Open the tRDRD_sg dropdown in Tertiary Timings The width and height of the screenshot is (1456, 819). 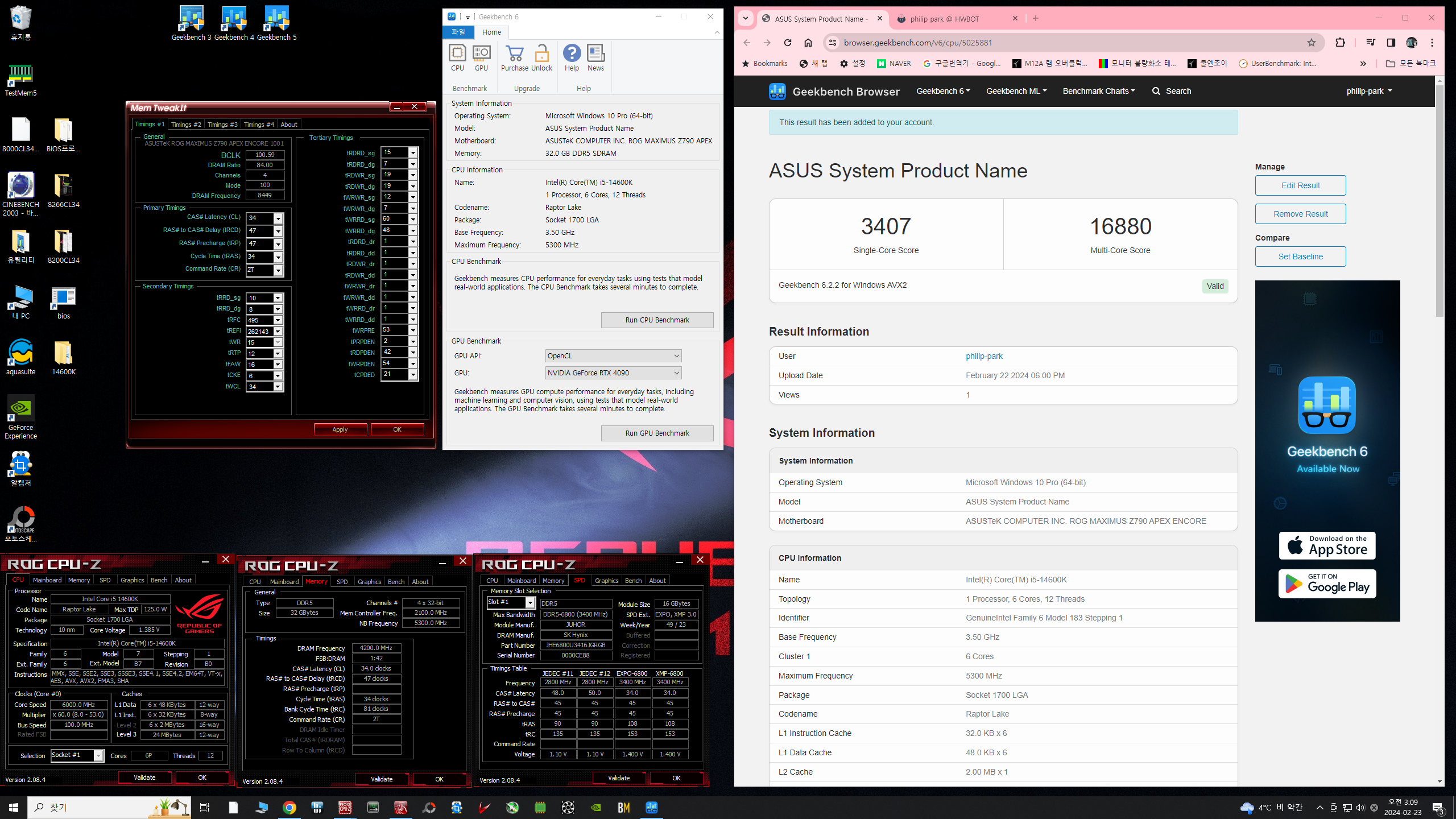(413, 153)
